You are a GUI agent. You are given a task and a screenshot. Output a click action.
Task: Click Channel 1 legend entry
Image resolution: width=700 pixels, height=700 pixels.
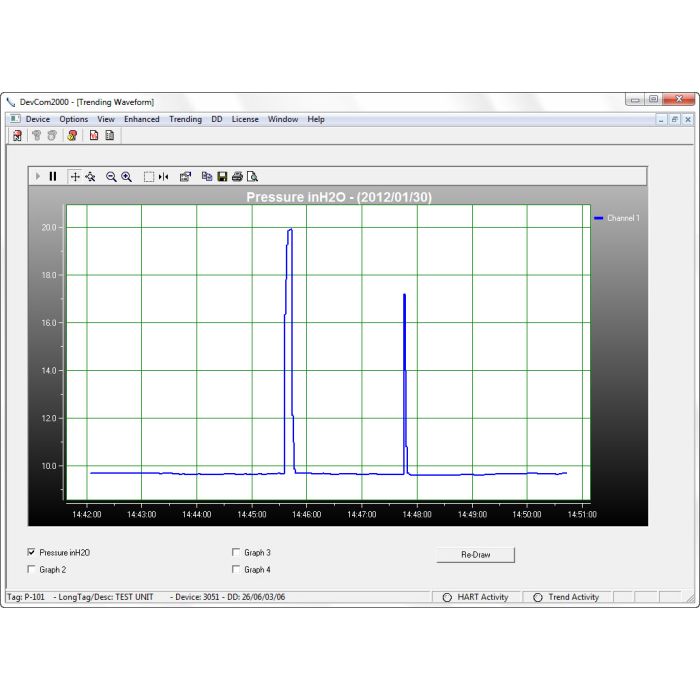coord(622,218)
